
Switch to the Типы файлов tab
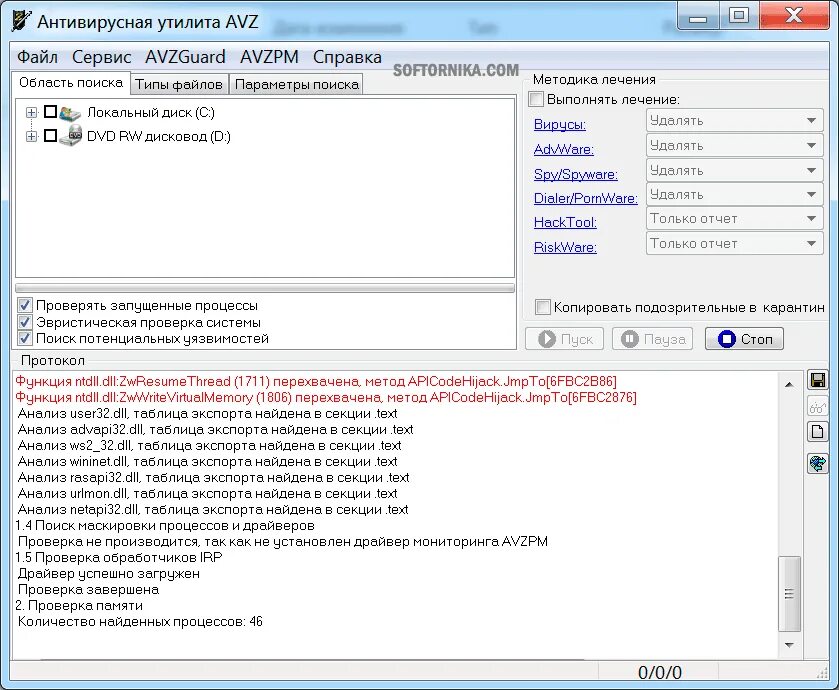pos(179,85)
